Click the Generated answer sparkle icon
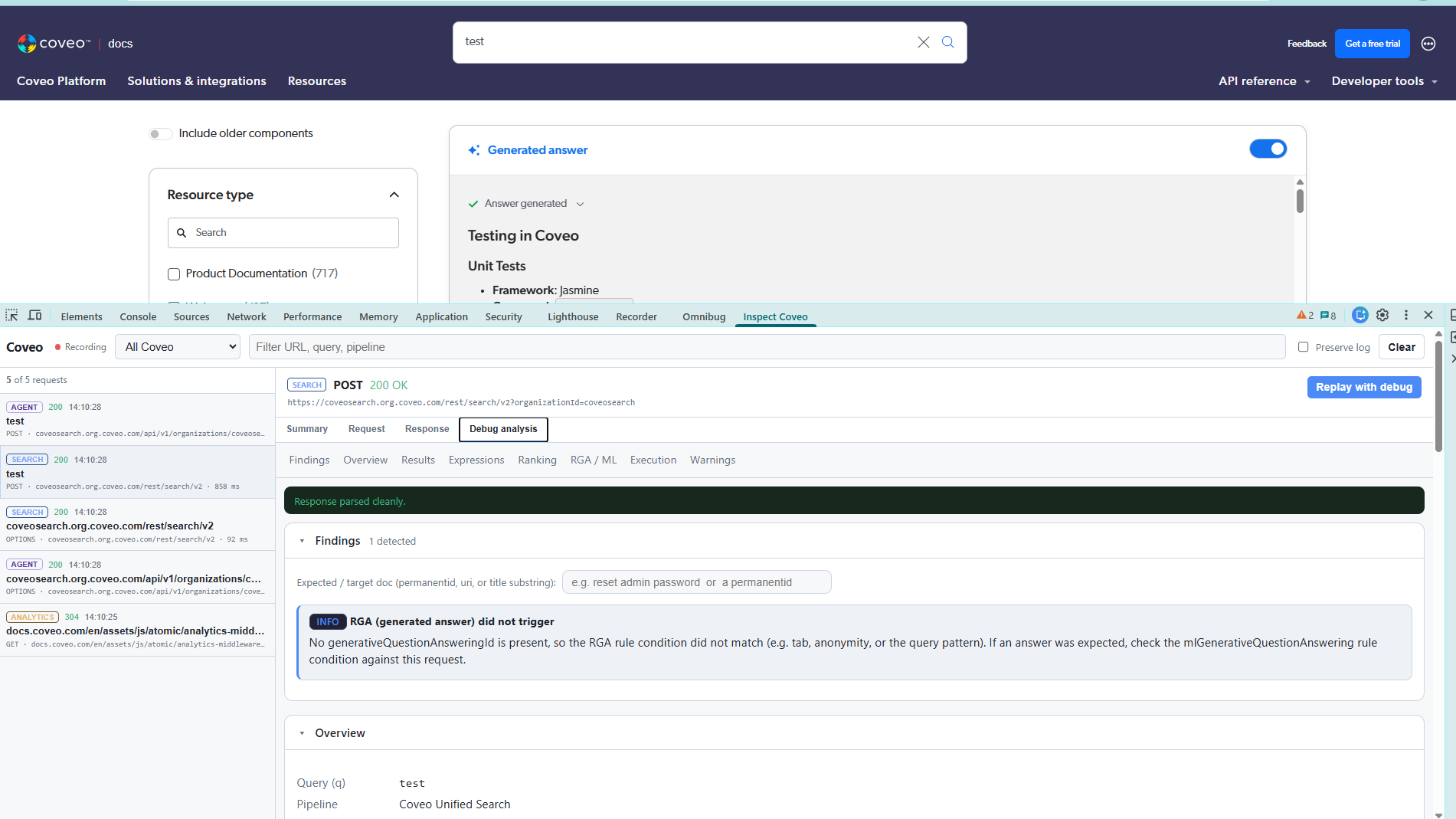Screen dimensions: 1456x819 pyautogui.click(x=474, y=150)
